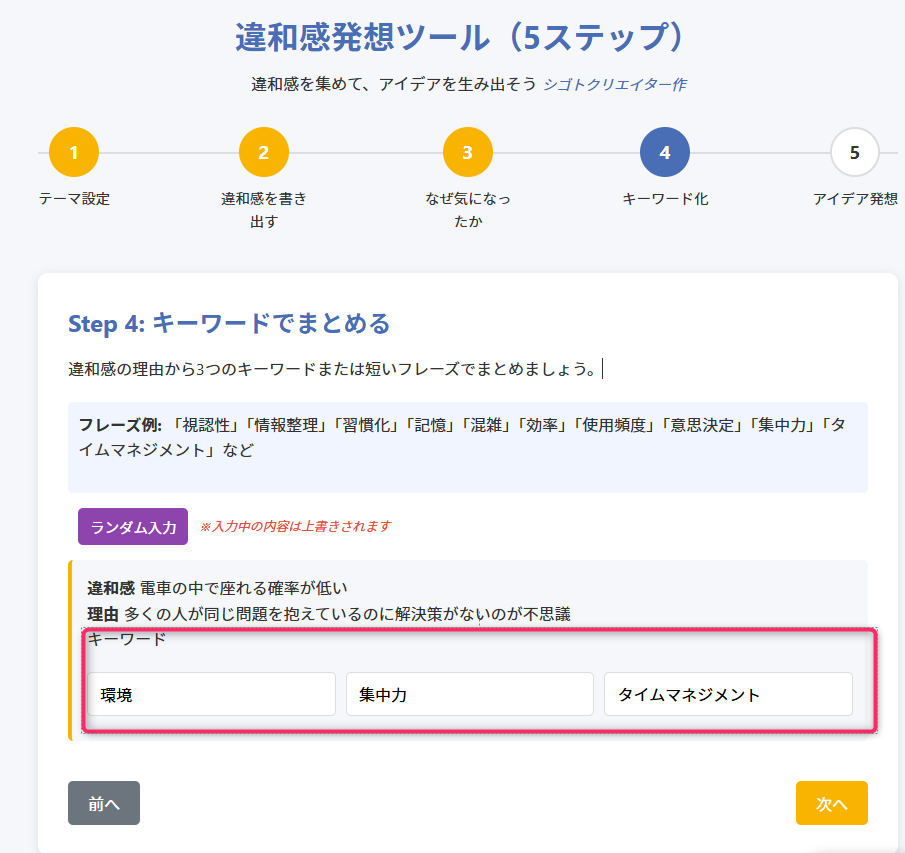905x853 pixels.
Task: Click the red overwrite warning note
Action: coord(295,526)
